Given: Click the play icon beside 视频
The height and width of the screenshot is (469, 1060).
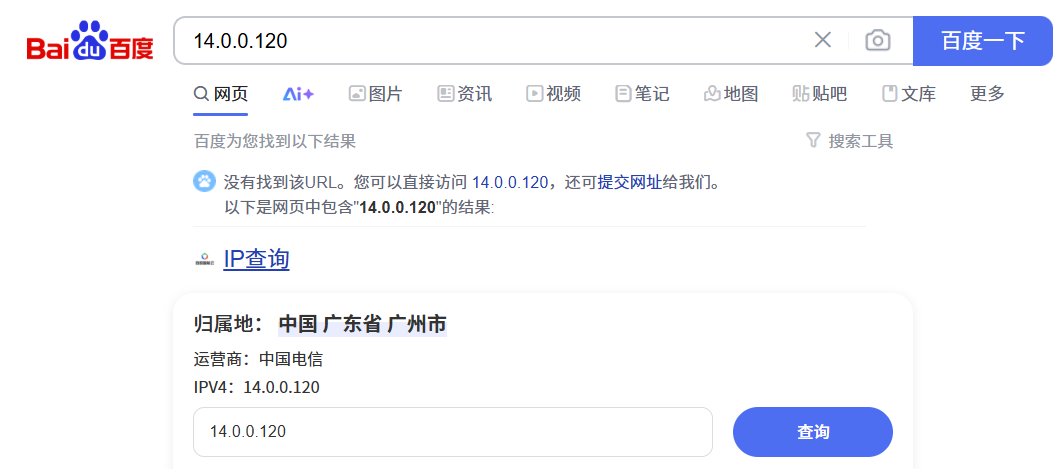Looking at the screenshot, I should point(535,94).
